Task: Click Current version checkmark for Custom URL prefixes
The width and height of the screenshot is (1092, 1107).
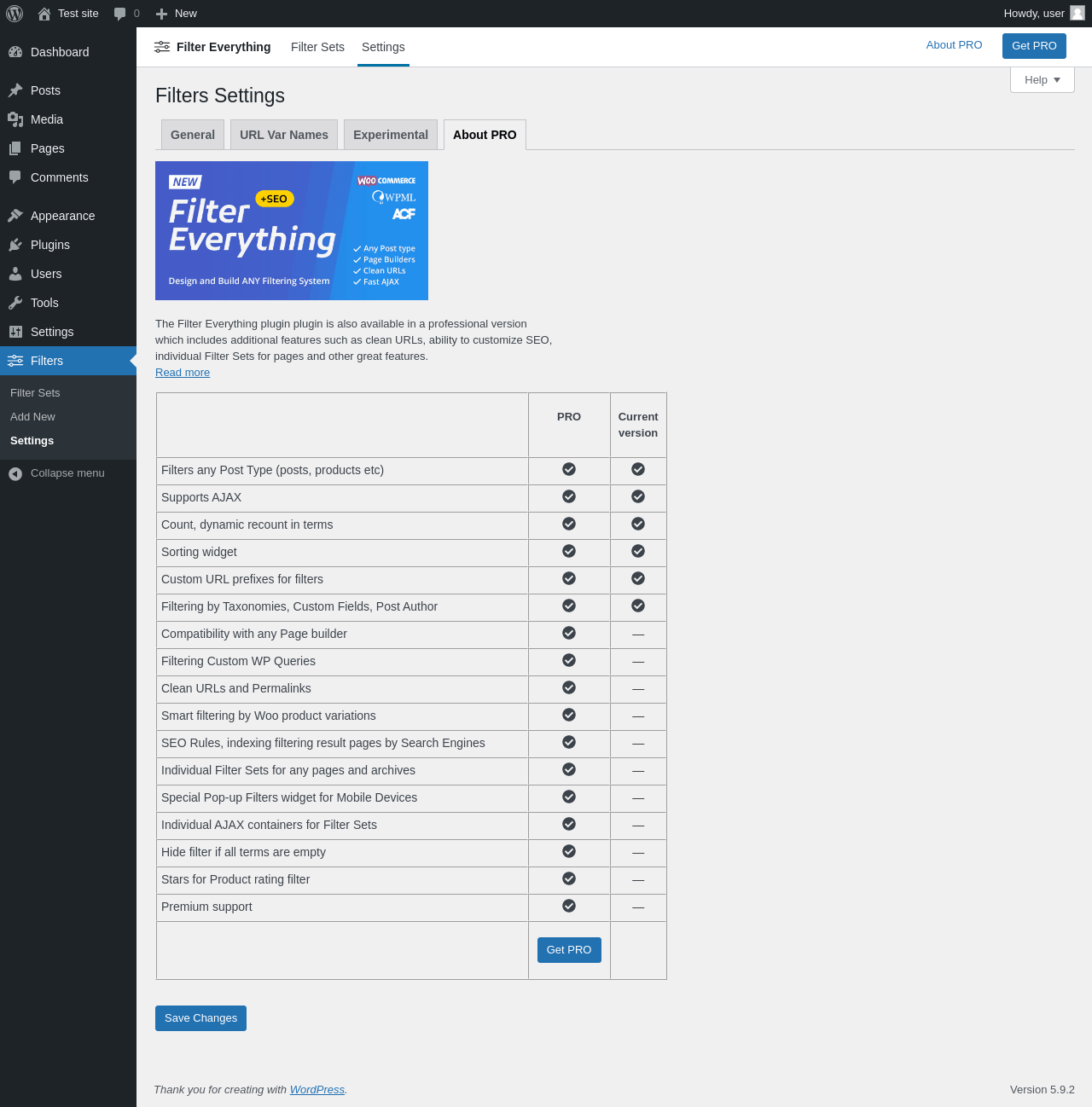Action: tap(638, 578)
